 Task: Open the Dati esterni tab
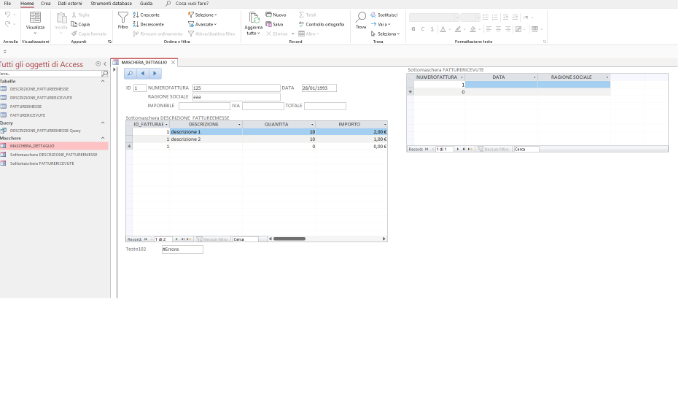70,3
